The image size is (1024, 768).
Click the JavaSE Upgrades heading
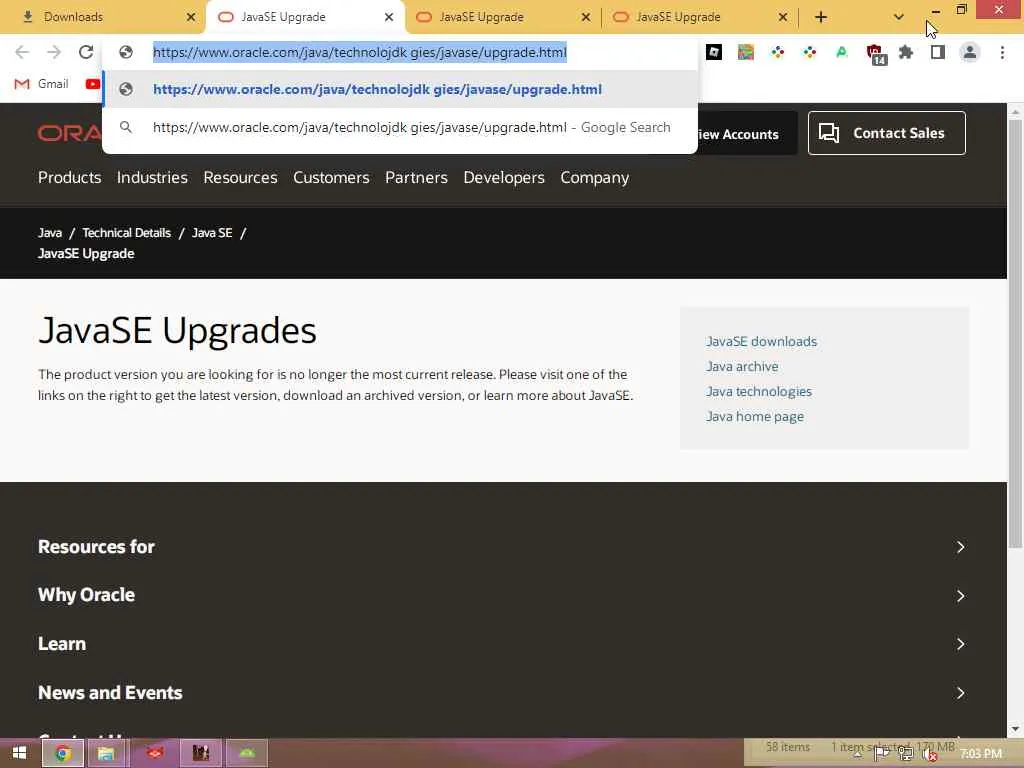177,330
